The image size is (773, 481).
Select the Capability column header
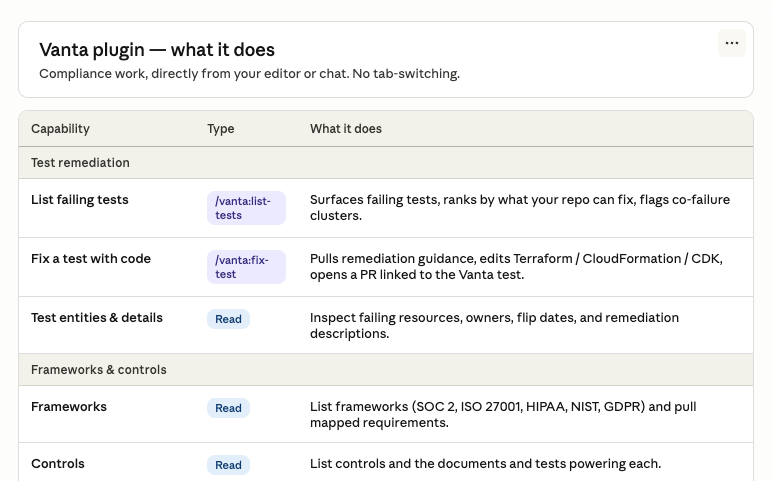pyautogui.click(x=60, y=129)
